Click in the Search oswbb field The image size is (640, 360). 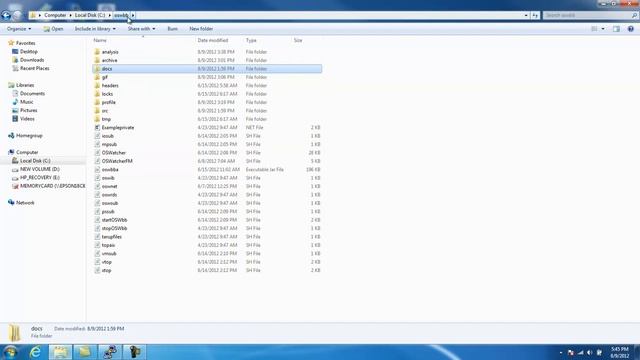click(587, 15)
